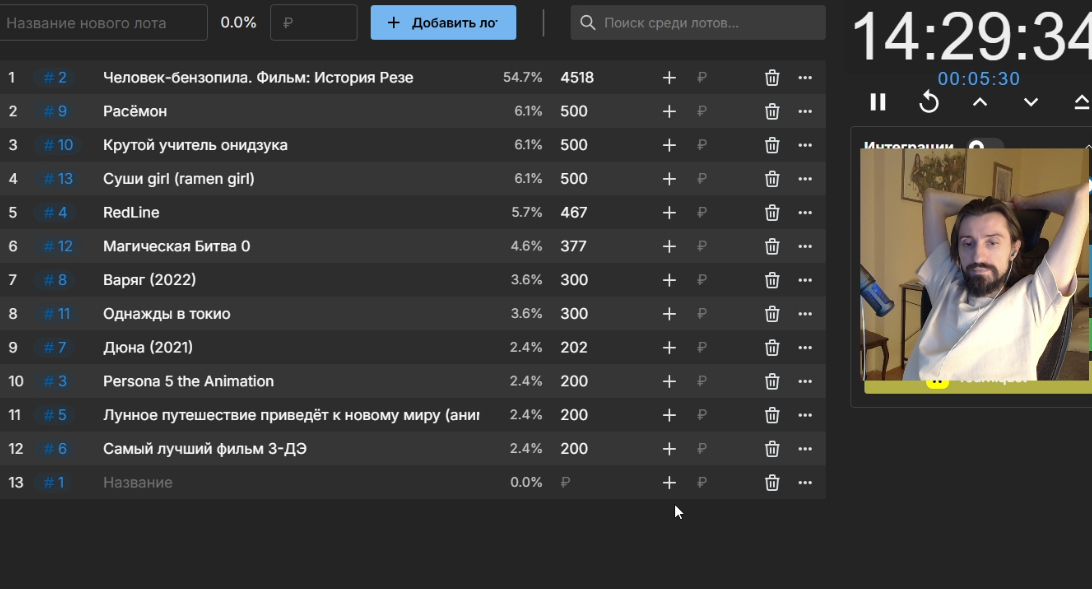Click the Название нового лота field
Viewport: 1092px width, 589px height.
102,22
